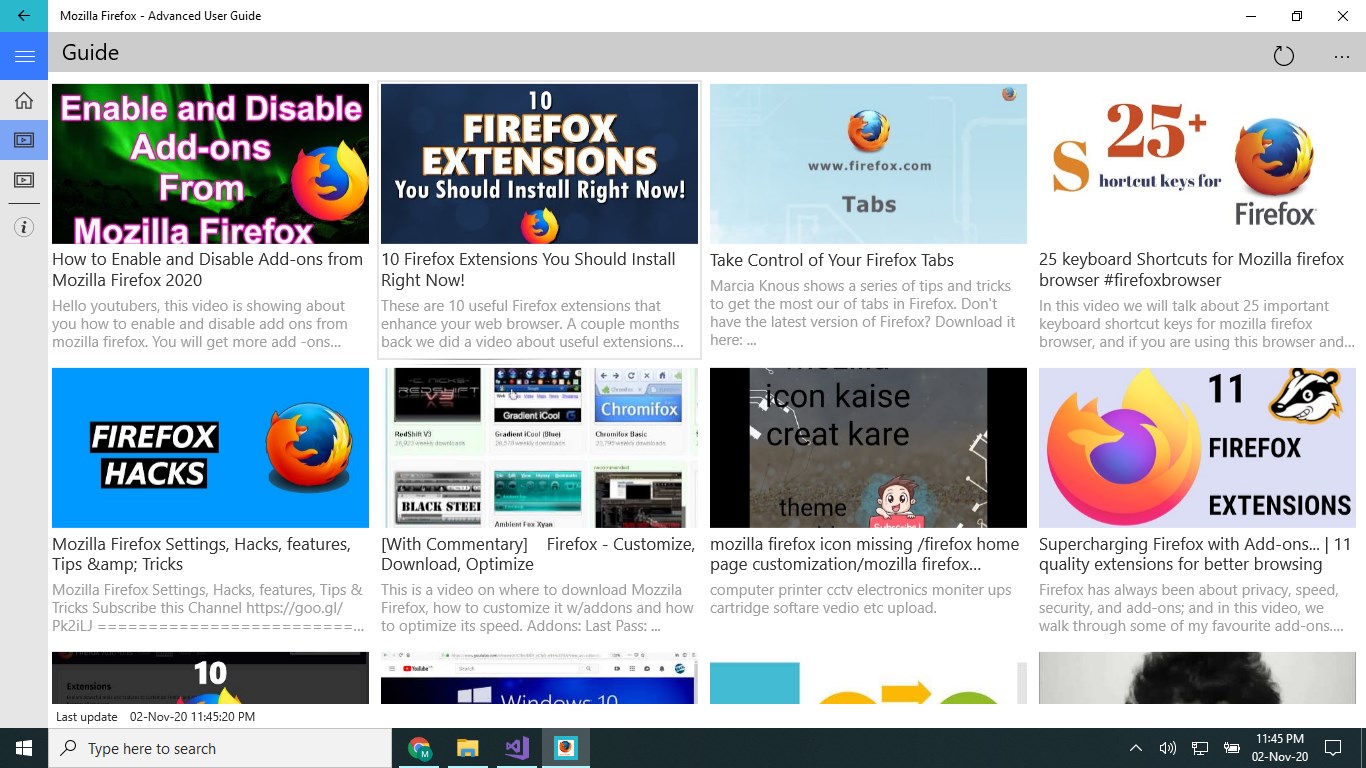Show hidden icons in the system tray
This screenshot has width=1366, height=768.
click(1135, 747)
